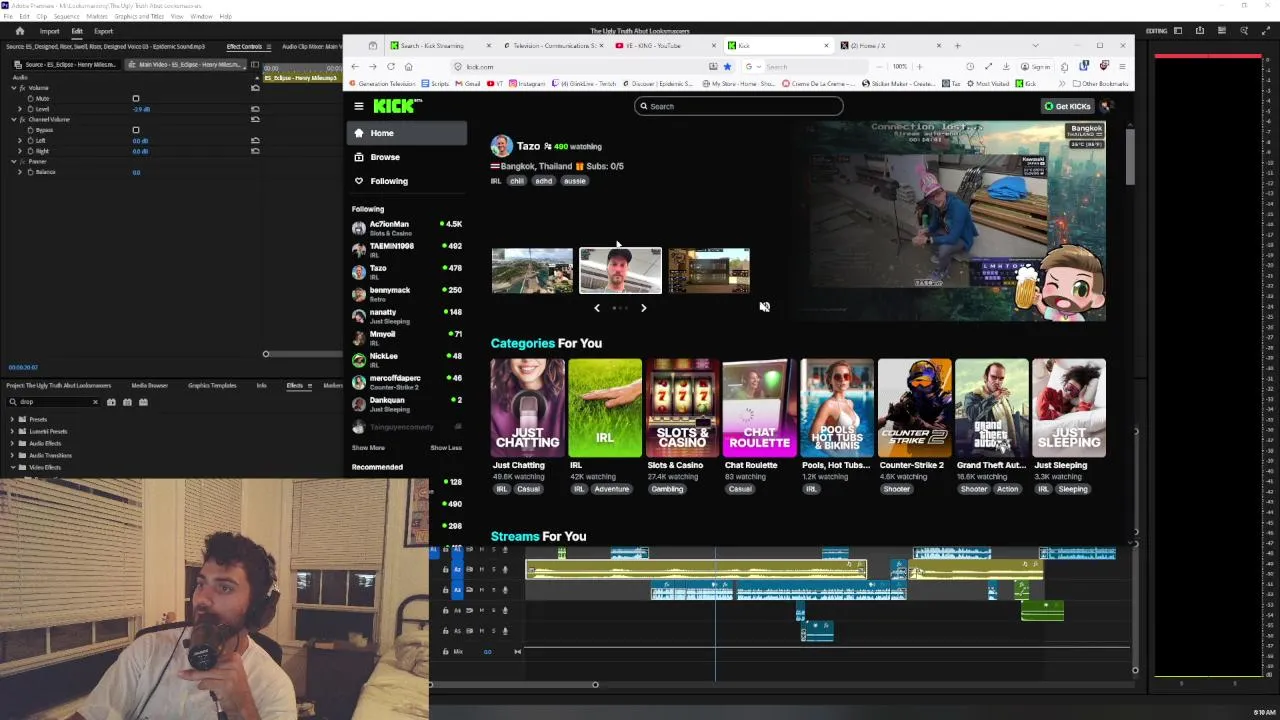The image size is (1280, 720).
Task: Click the timeline horizontal zoom scrollbar
Action: (x=513, y=685)
